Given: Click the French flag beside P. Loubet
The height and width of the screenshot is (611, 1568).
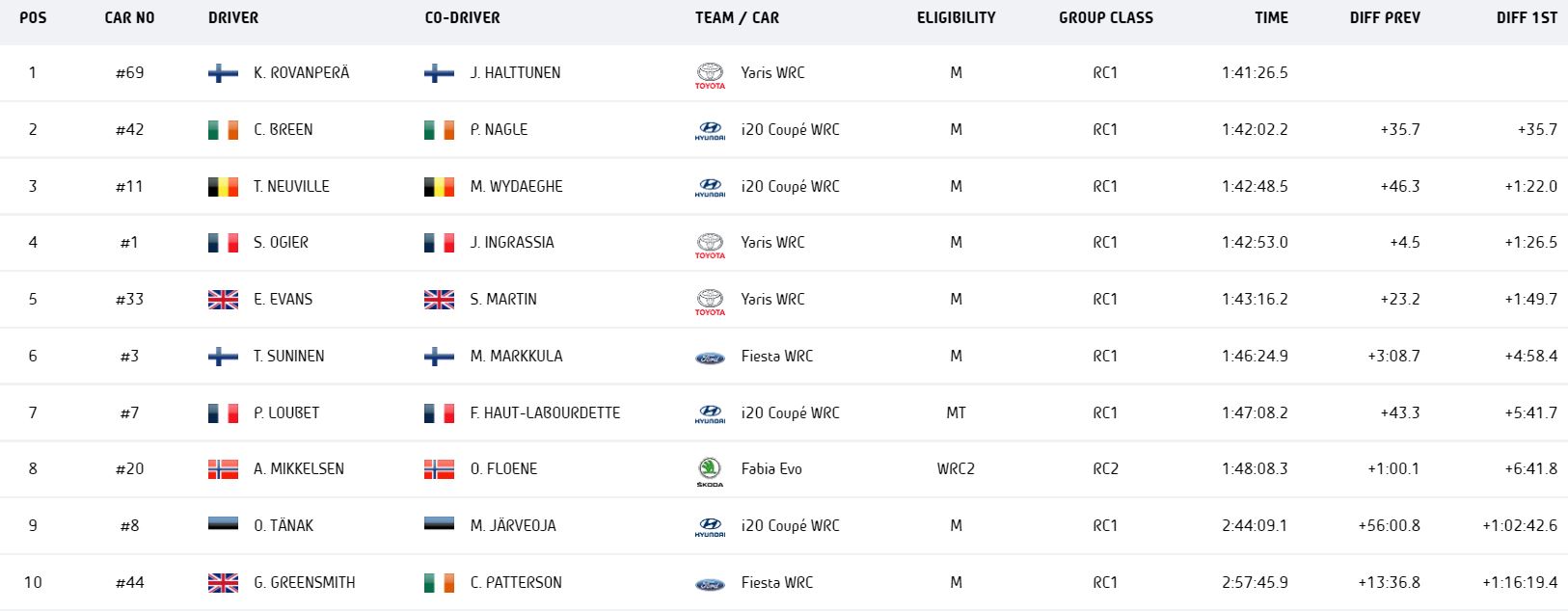Looking at the screenshot, I should coord(223,413).
